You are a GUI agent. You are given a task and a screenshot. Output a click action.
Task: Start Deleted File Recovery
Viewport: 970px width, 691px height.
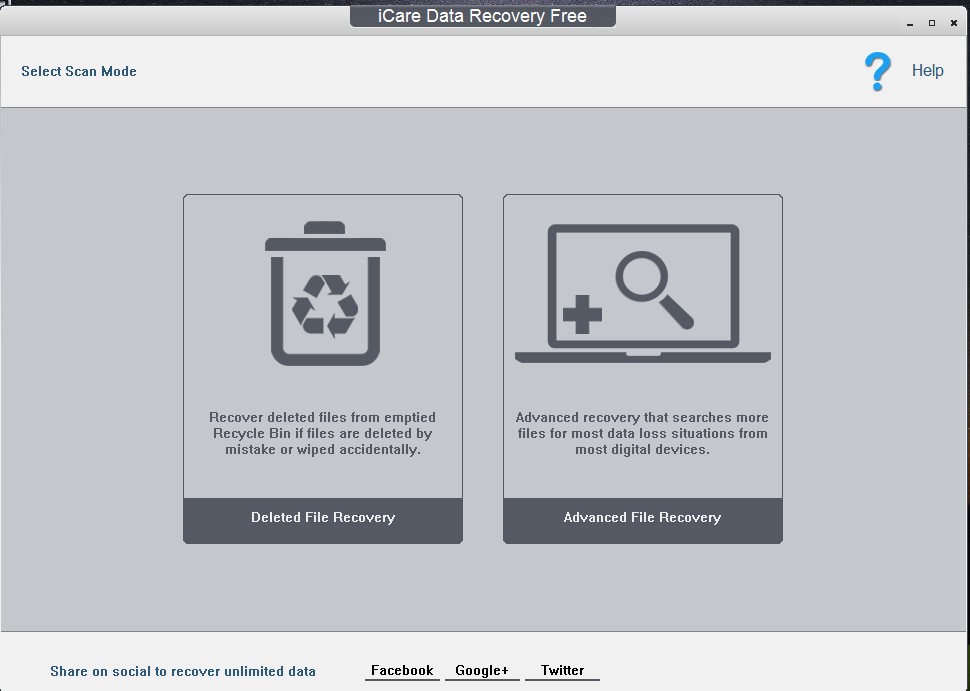point(322,518)
